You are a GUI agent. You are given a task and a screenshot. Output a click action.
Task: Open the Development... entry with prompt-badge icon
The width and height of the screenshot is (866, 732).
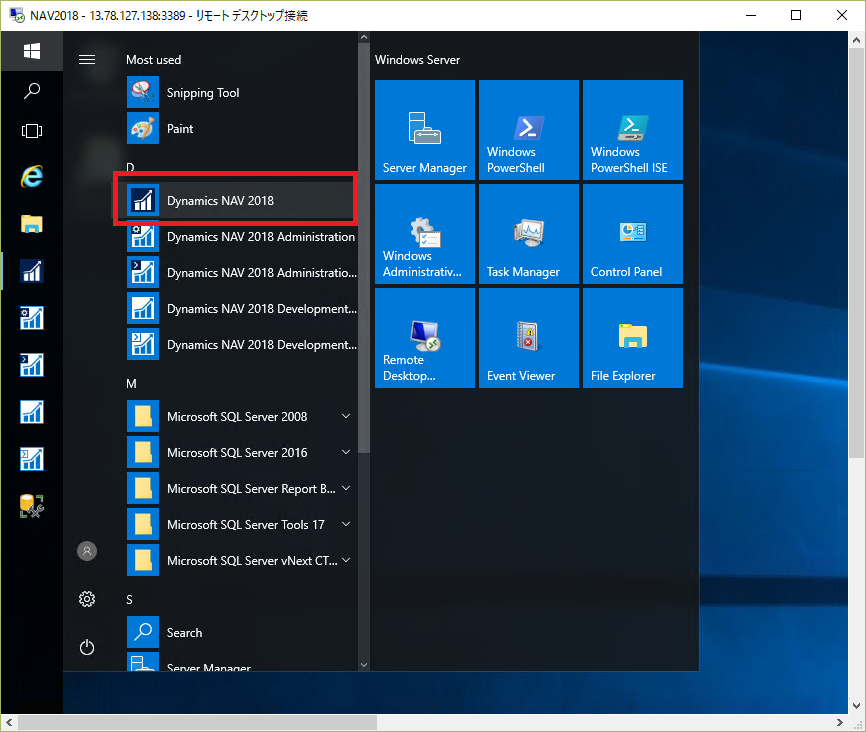(x=242, y=344)
